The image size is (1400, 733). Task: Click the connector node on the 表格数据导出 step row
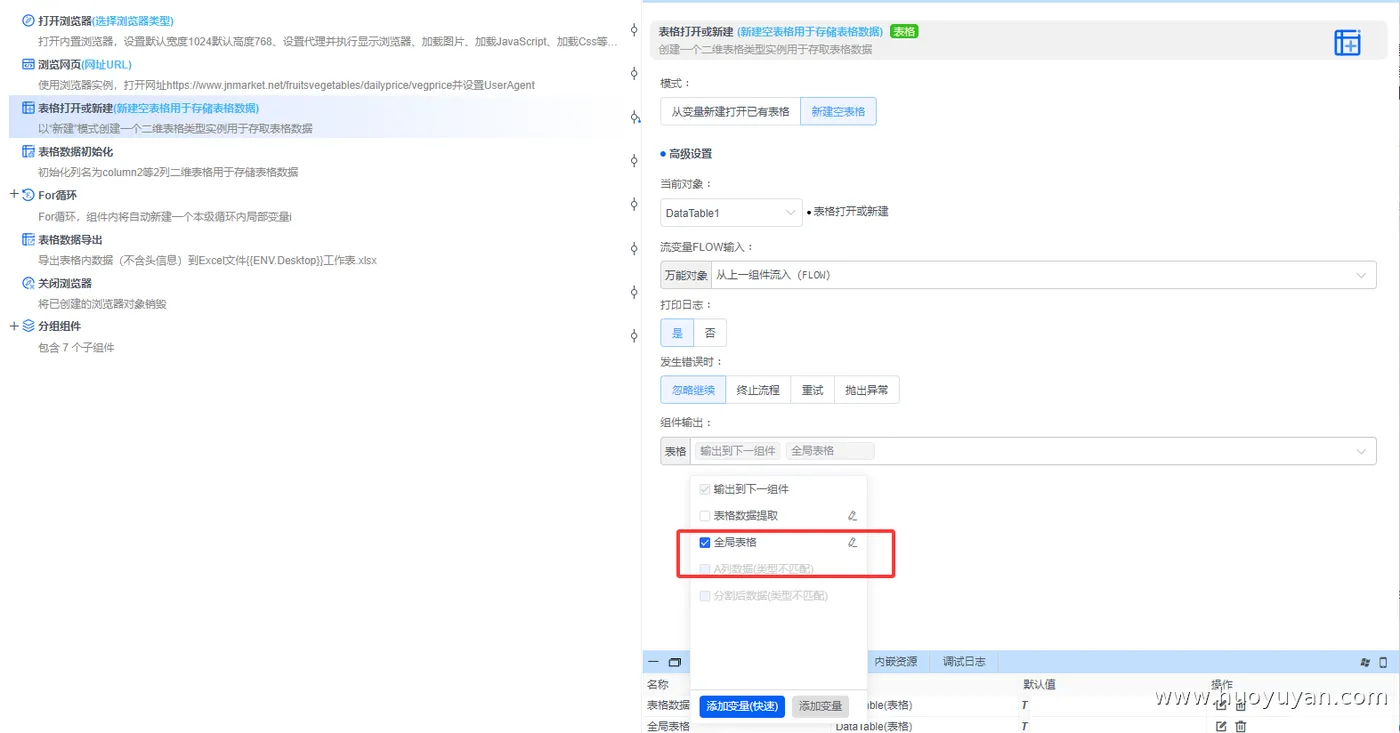[x=634, y=248]
